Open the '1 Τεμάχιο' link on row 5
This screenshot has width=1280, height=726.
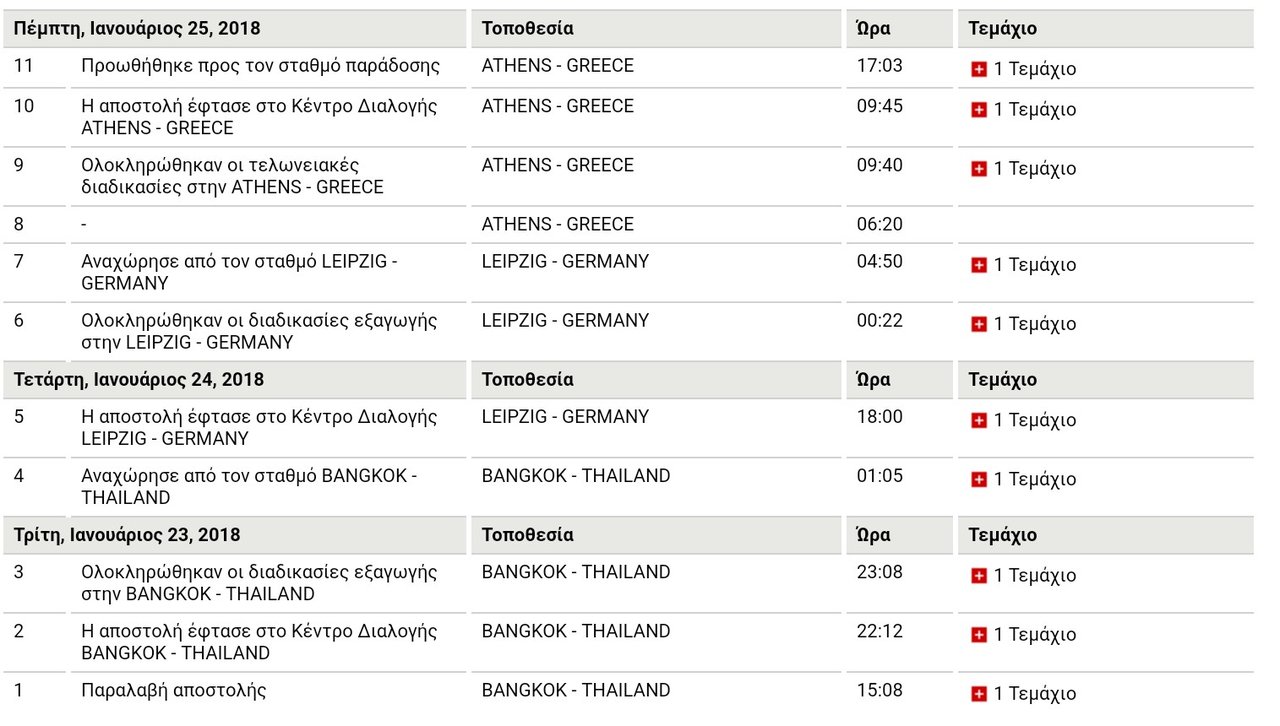click(1034, 420)
